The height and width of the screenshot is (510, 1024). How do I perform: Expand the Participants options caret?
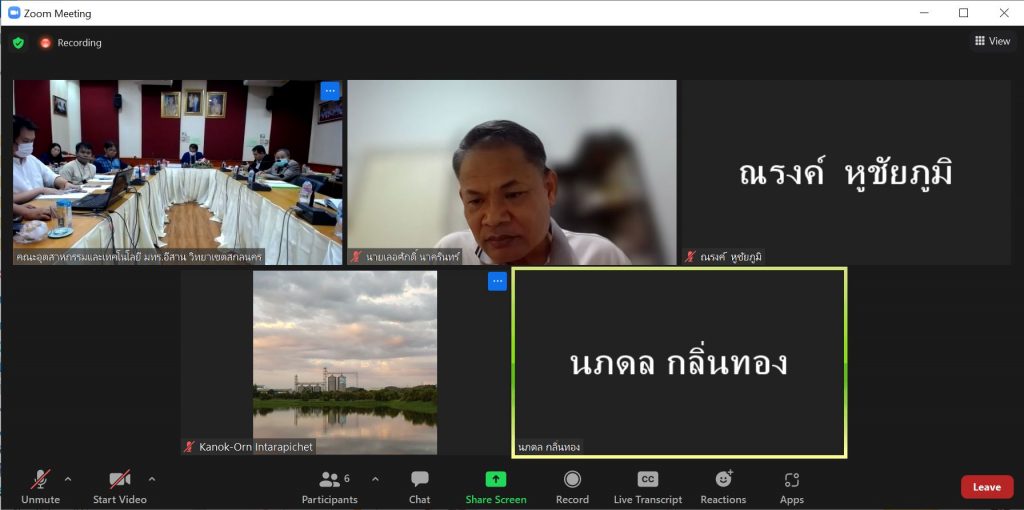(375, 479)
